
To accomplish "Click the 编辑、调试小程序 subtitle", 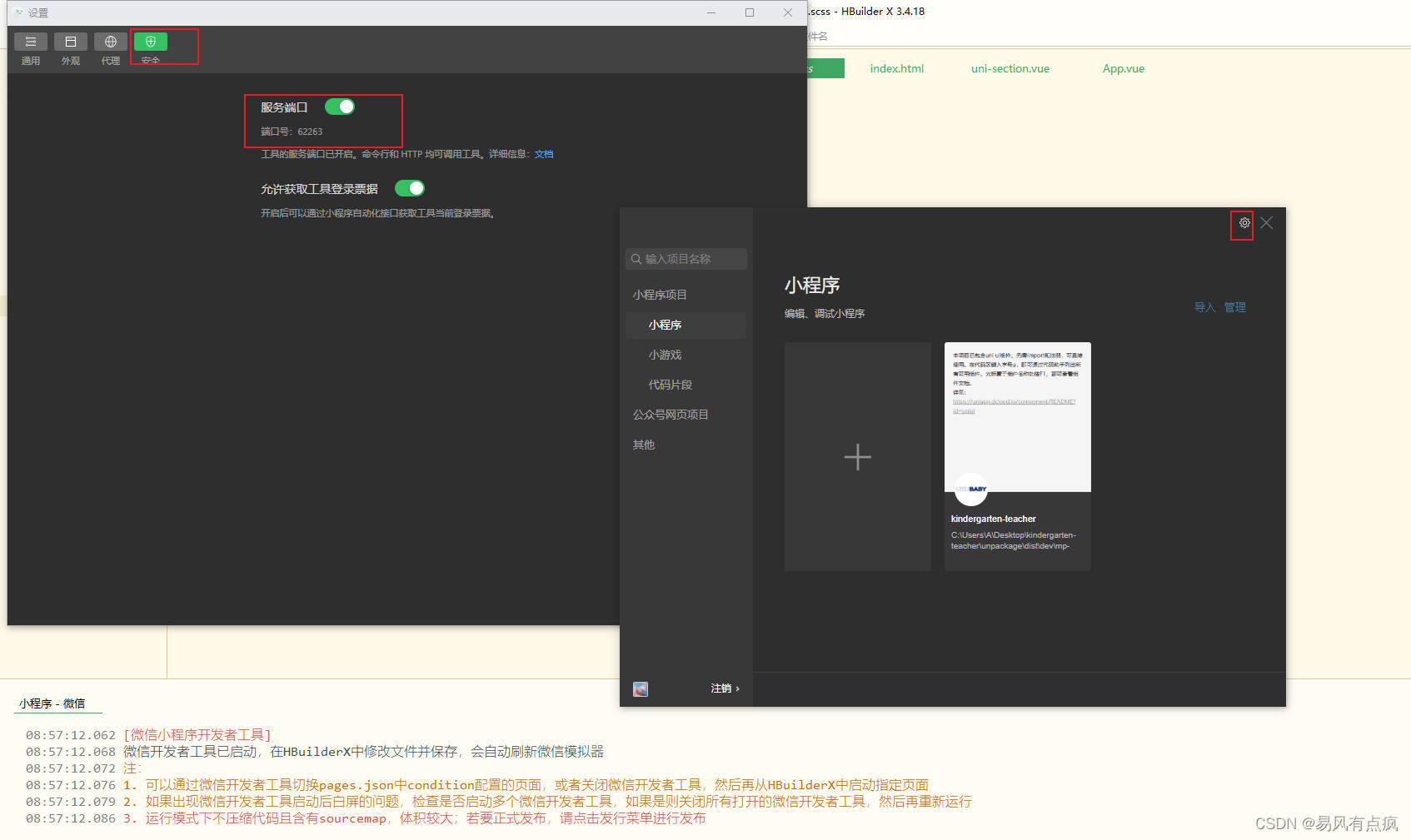I will tap(825, 314).
